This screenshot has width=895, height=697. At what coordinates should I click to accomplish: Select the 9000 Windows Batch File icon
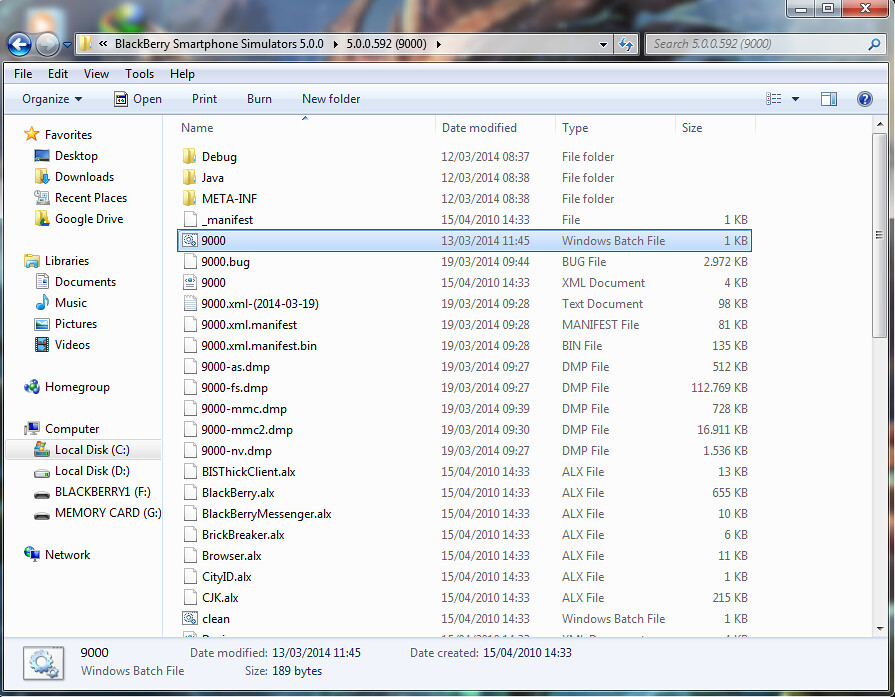190,241
